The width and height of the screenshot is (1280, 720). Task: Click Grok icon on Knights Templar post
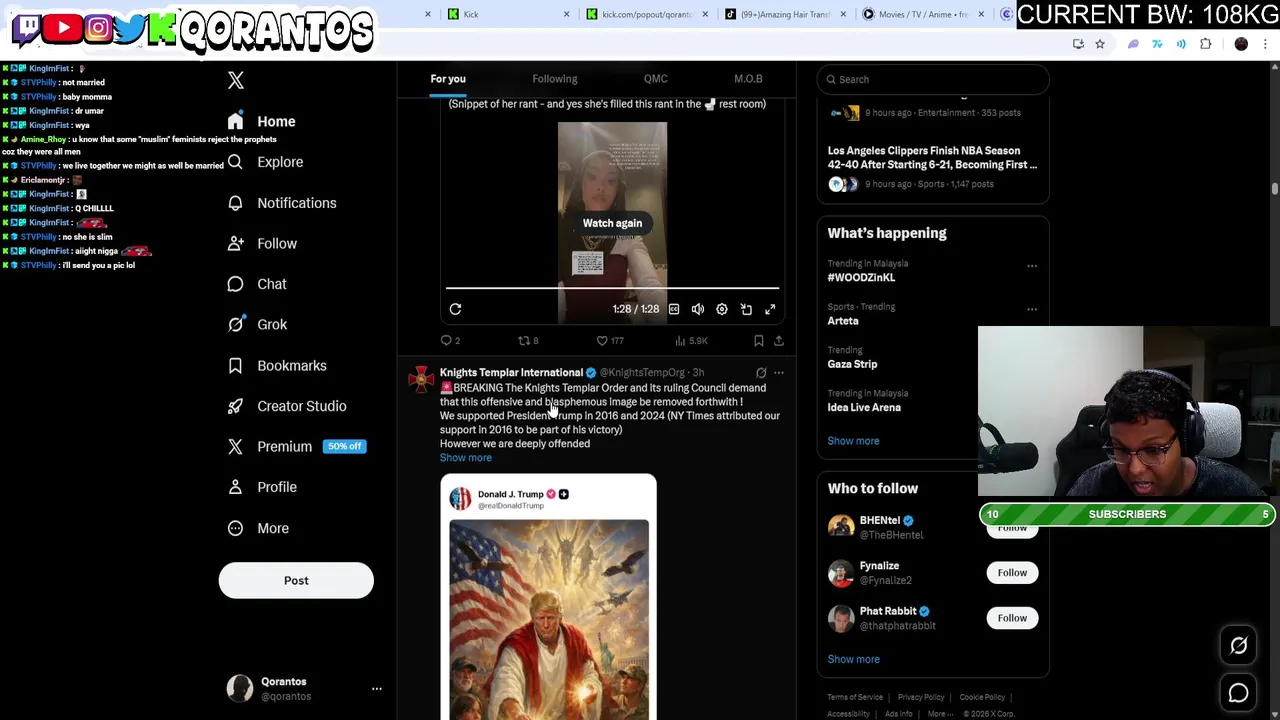pos(761,373)
